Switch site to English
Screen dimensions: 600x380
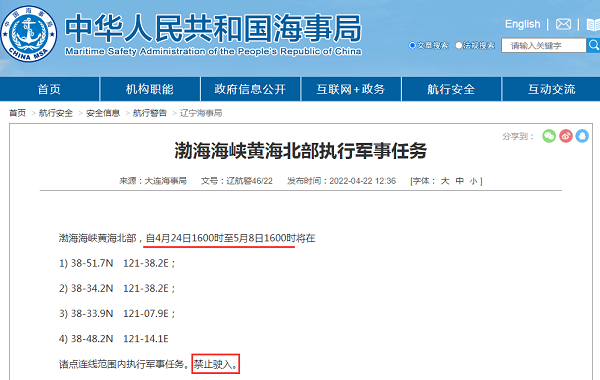coord(522,24)
